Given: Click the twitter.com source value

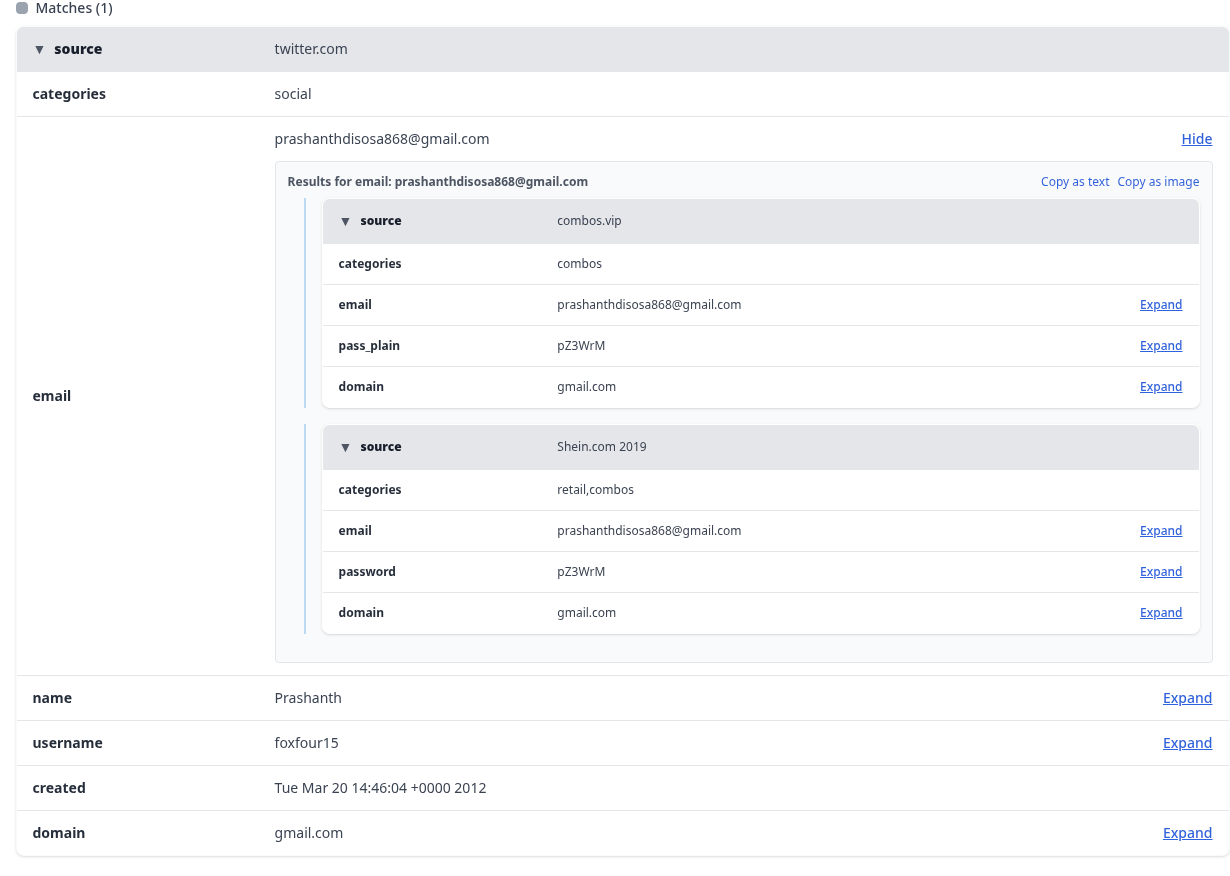Looking at the screenshot, I should [311, 49].
